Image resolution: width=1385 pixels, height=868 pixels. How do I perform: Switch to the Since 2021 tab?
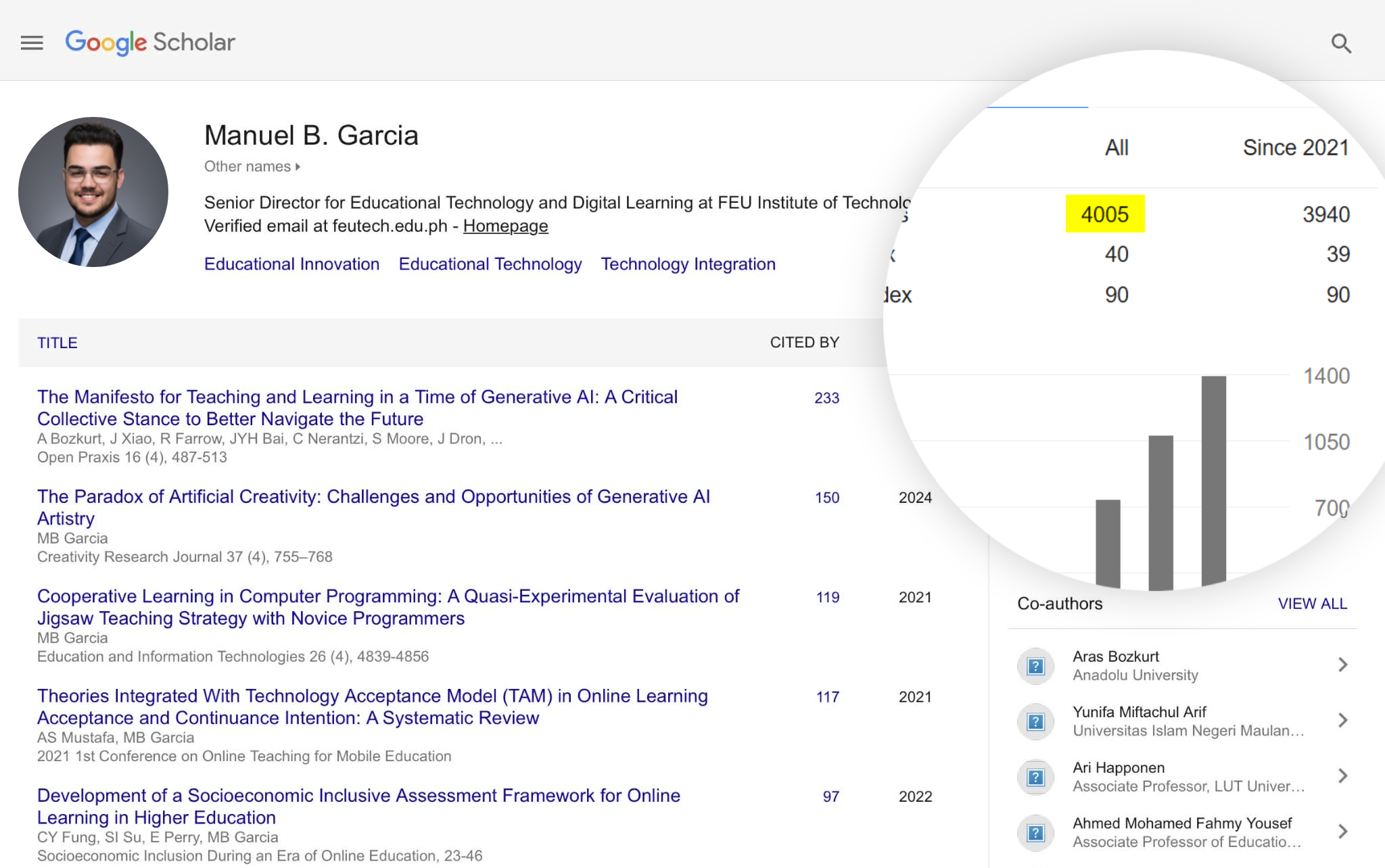[x=1295, y=147]
